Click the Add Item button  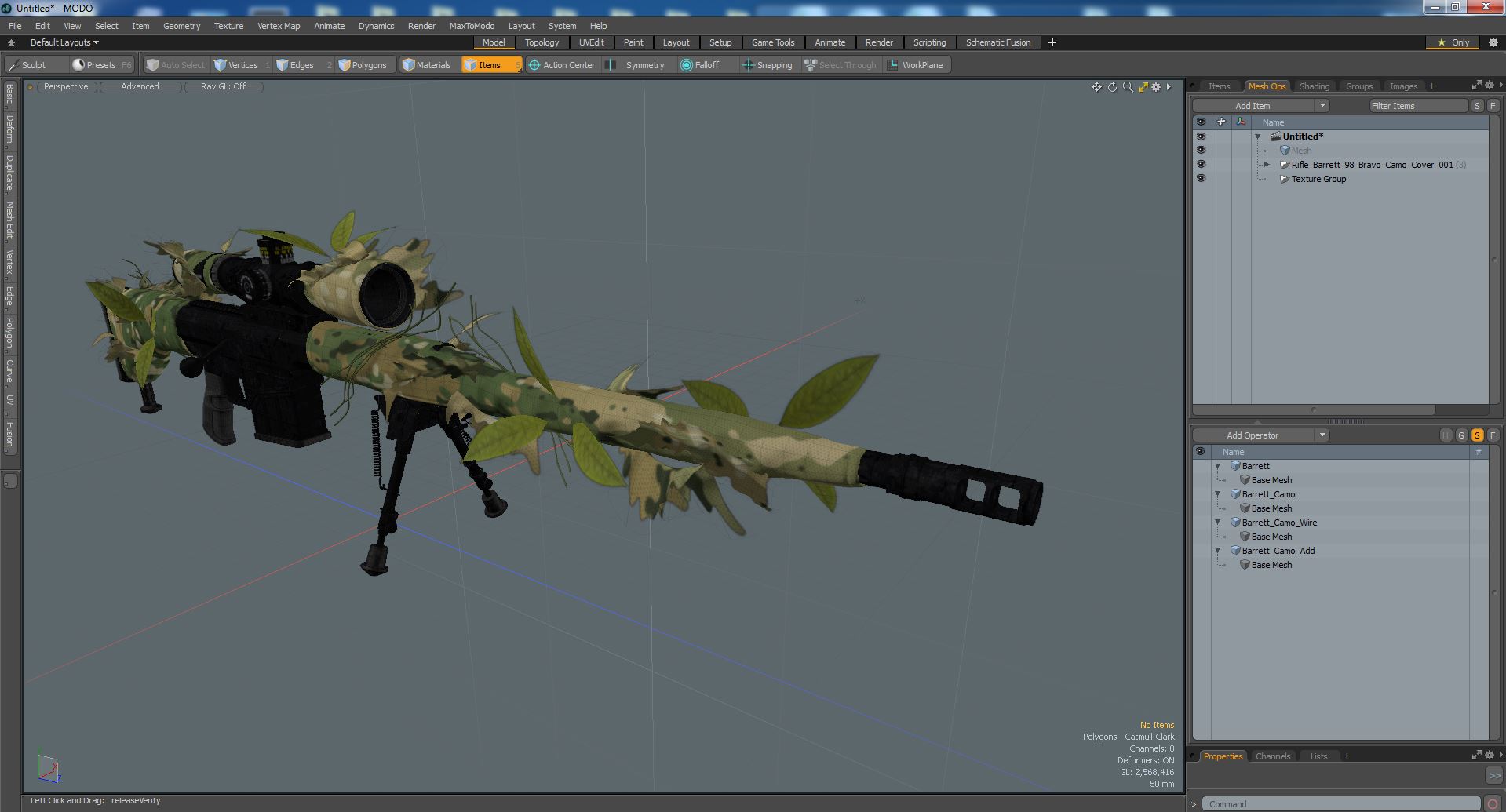click(1253, 106)
